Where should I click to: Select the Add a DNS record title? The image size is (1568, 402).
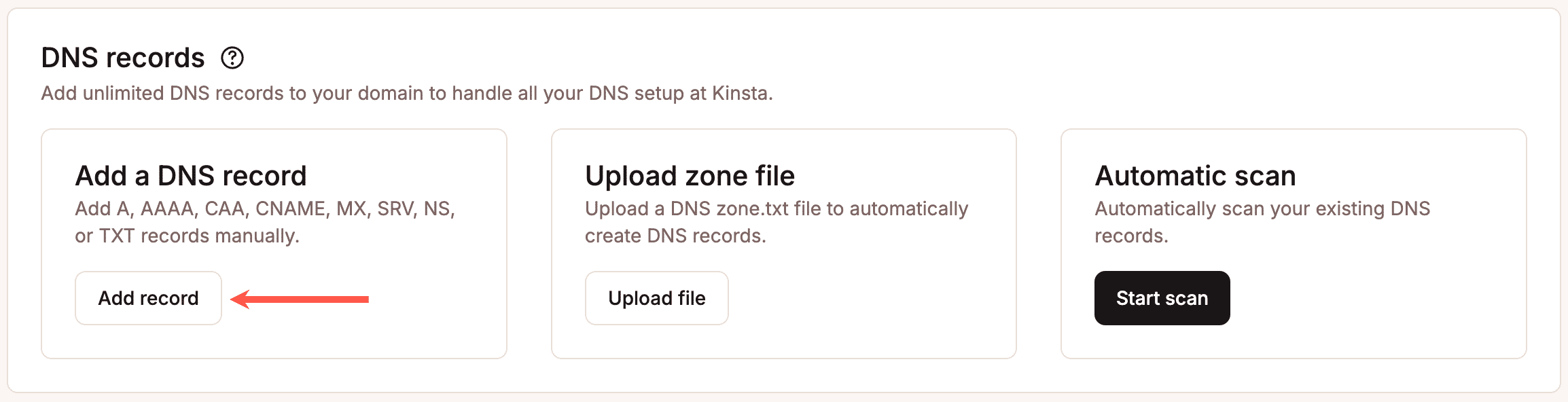[x=190, y=175]
